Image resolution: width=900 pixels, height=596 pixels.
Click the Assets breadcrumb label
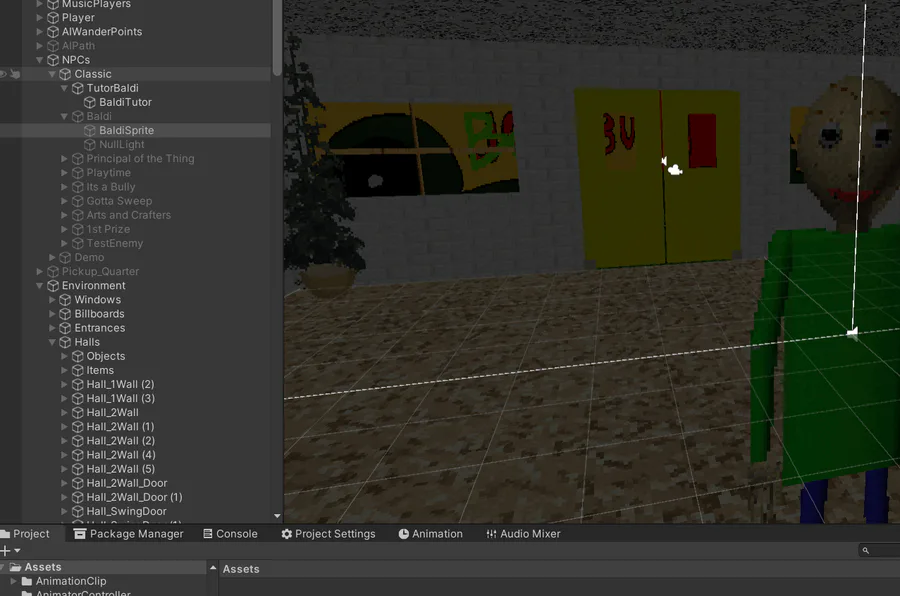[241, 569]
